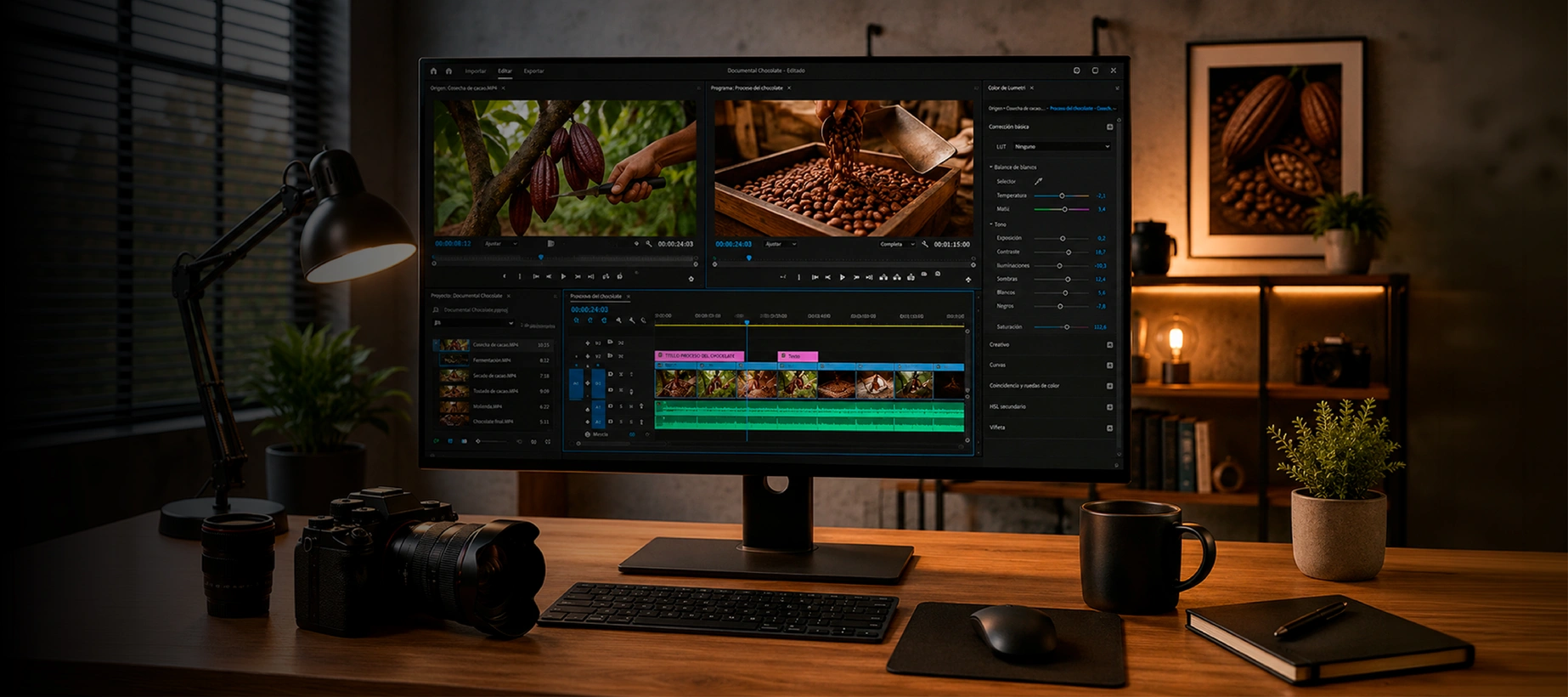Expand the Curvas section
This screenshot has height=697, width=1568.
pyautogui.click(x=997, y=365)
